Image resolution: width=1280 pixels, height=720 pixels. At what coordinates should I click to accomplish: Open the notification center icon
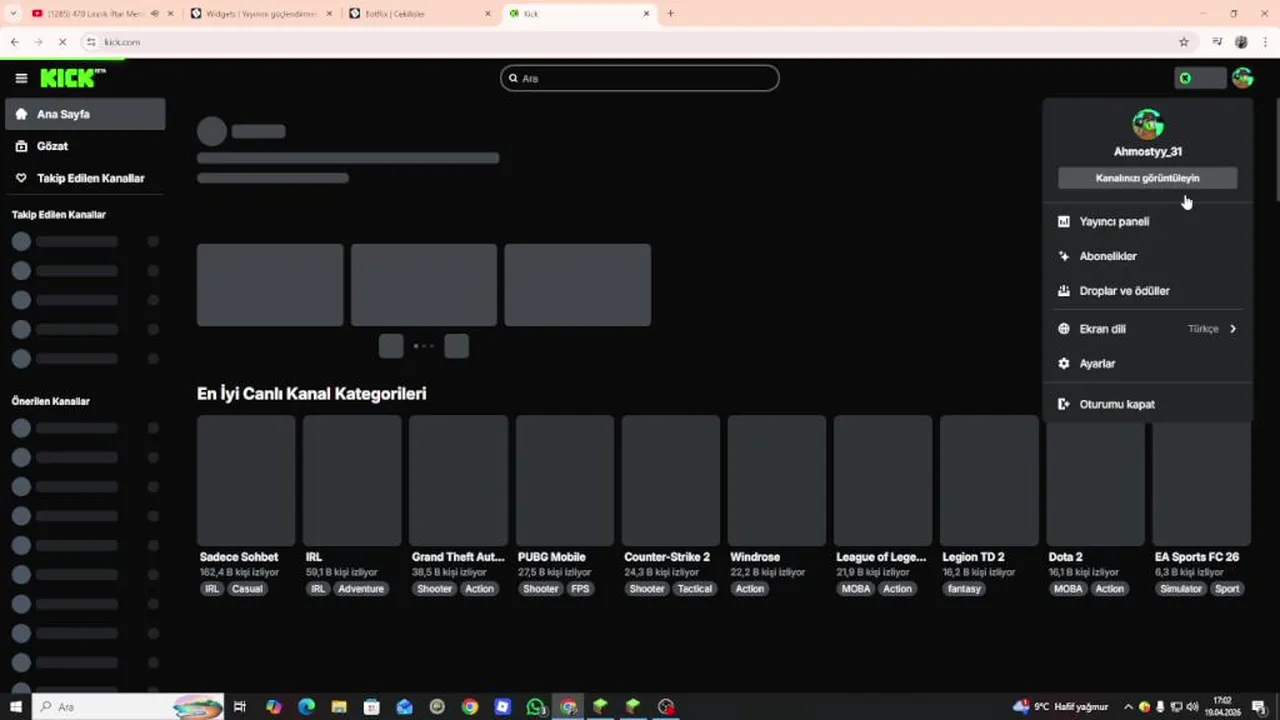pyautogui.click(x=1259, y=707)
